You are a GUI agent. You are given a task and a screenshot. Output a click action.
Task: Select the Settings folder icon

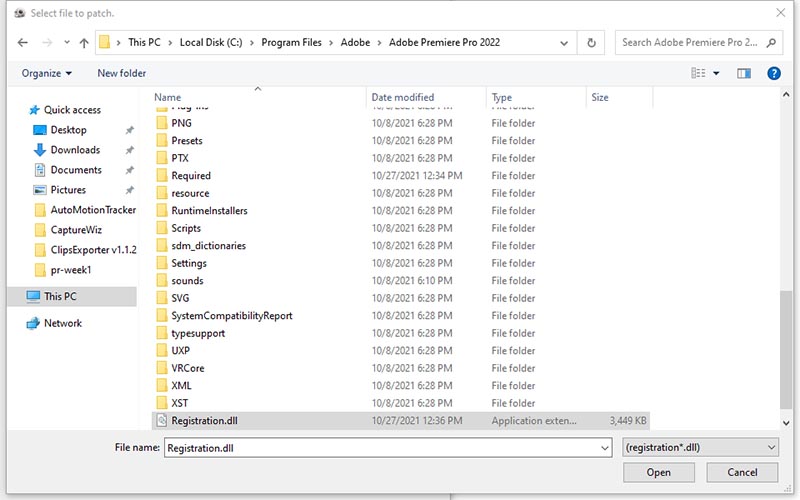[162, 263]
